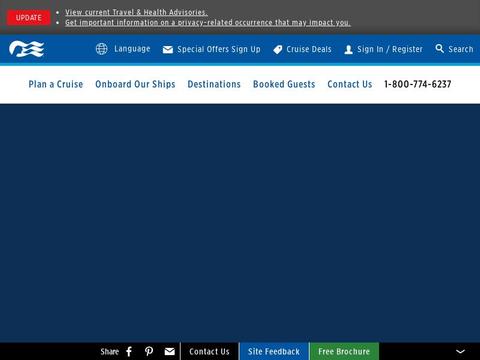480x360 pixels.
Task: Click the red UPDATE badge
Action: [x=29, y=18]
